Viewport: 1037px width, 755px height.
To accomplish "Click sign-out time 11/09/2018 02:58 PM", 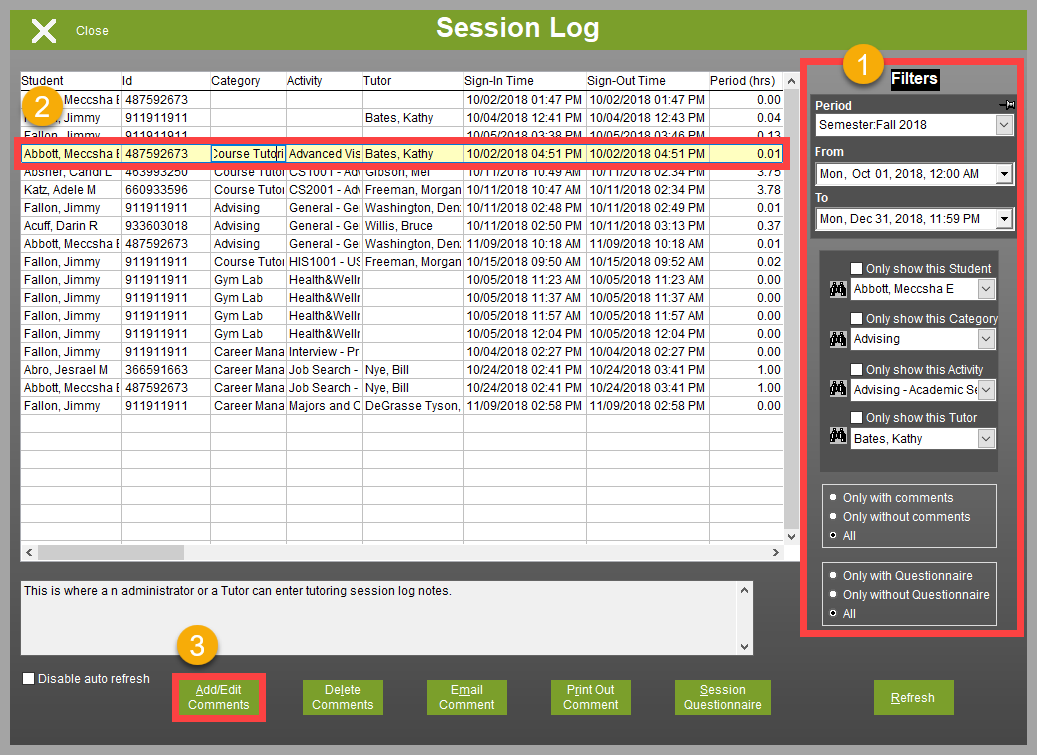I will click(x=647, y=406).
